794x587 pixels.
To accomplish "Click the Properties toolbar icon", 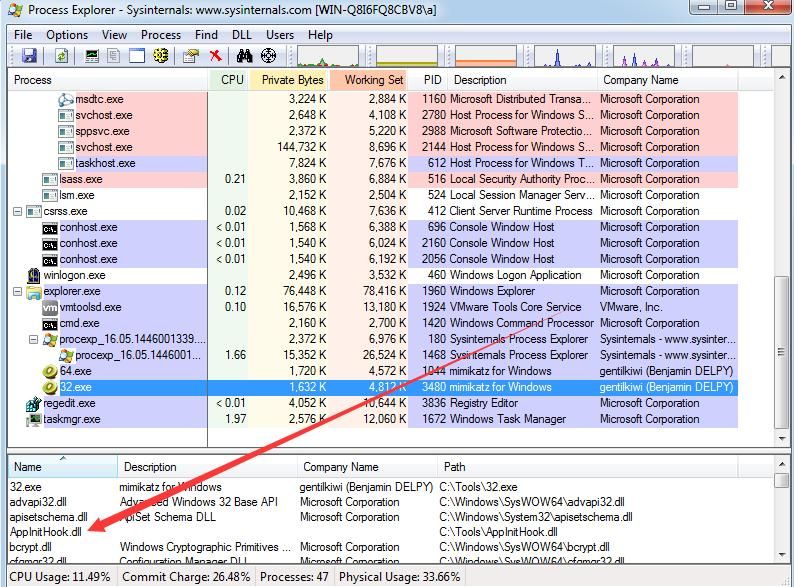I will (x=190, y=56).
